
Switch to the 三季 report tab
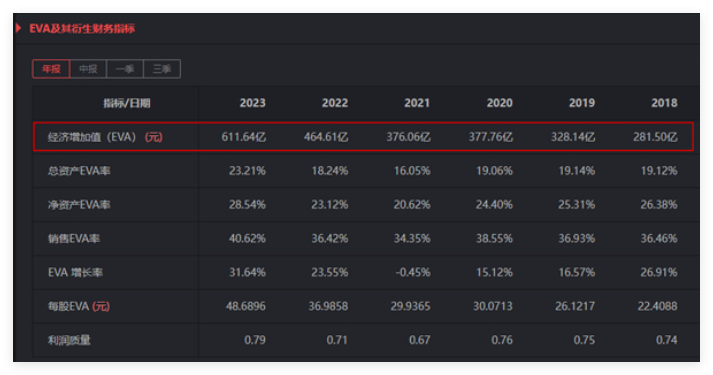click(162, 69)
